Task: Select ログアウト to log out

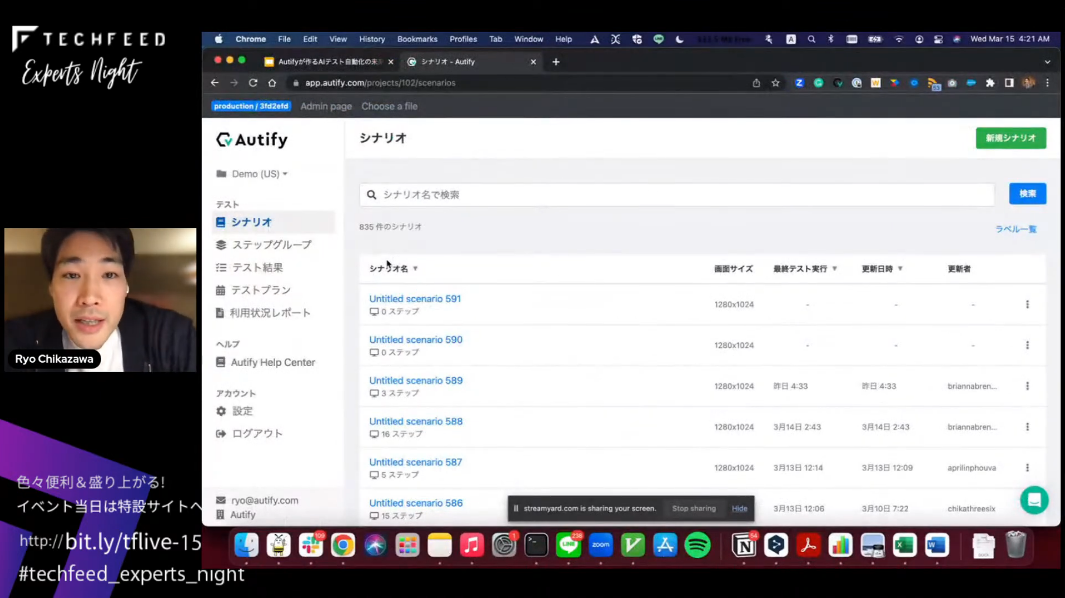Action: click(249, 434)
